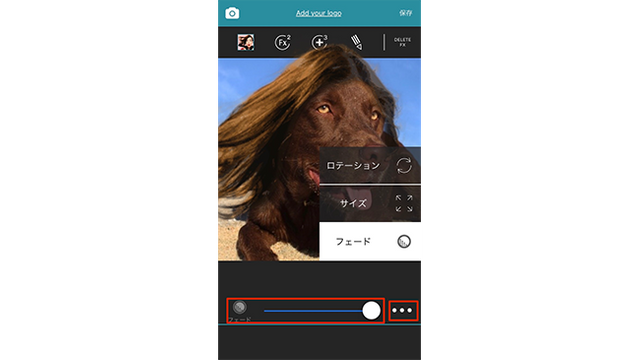Screen dimensions: 640x360
Task: Select the photo thumbnail in toolbar
Action: coord(246,42)
